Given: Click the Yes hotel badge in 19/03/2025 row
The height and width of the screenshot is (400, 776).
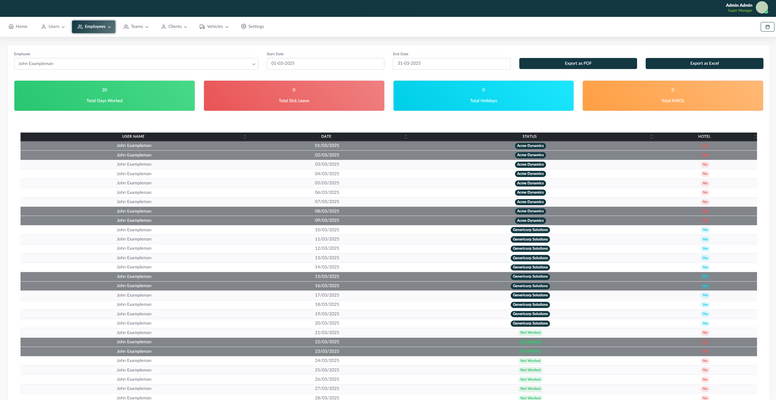Looking at the screenshot, I should 705,314.
